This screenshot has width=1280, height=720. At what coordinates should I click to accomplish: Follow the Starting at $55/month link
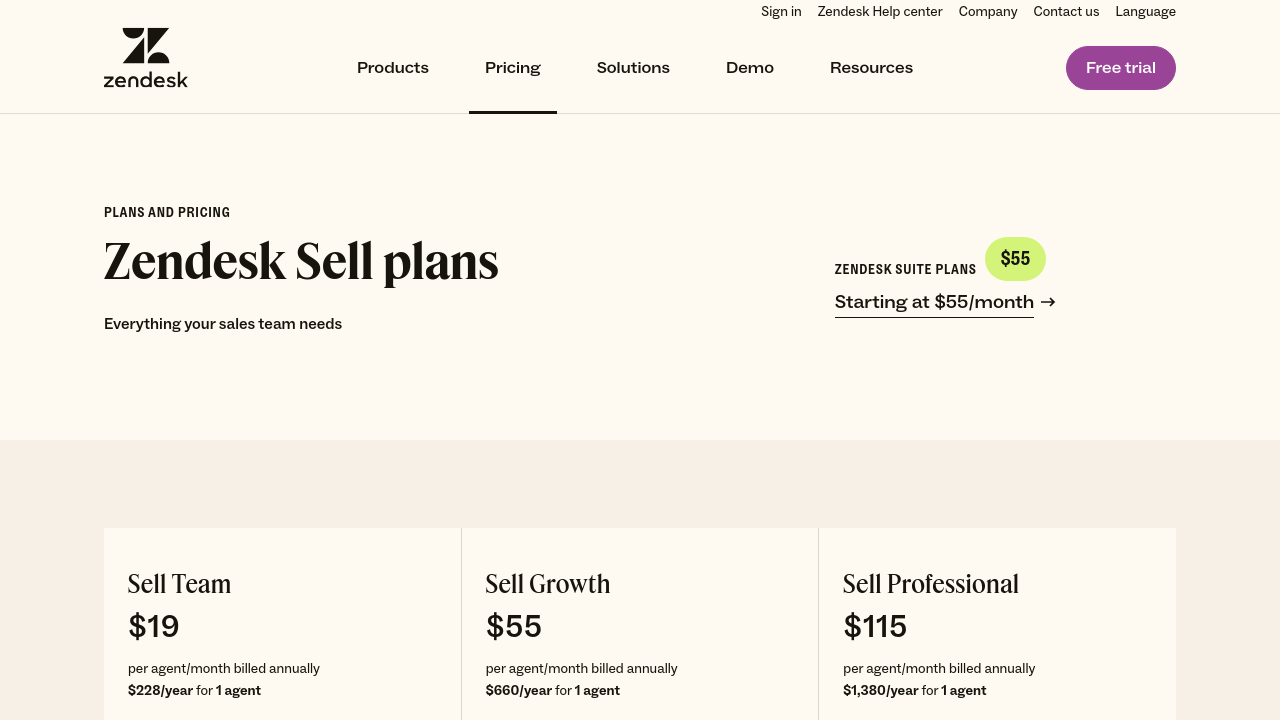click(x=934, y=302)
